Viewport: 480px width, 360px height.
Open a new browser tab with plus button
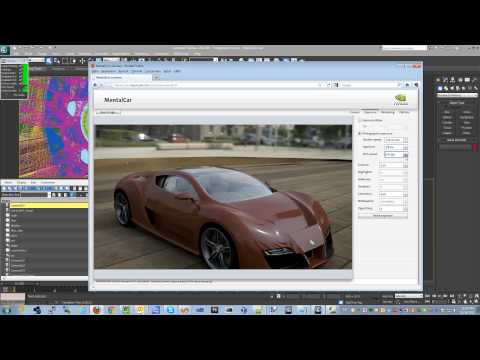click(156, 77)
